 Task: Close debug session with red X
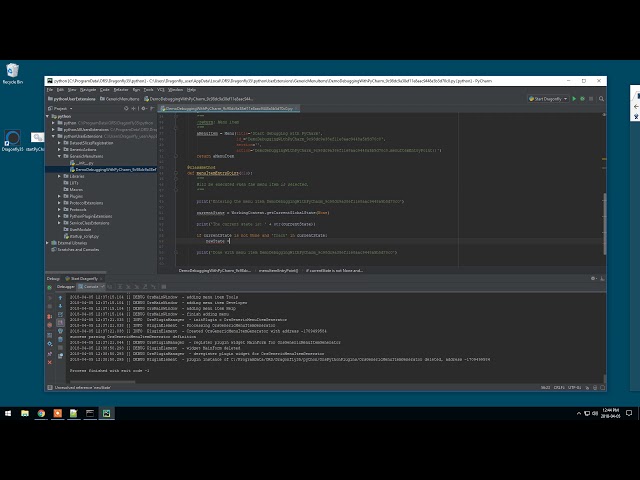pyautogui.click(x=49, y=362)
